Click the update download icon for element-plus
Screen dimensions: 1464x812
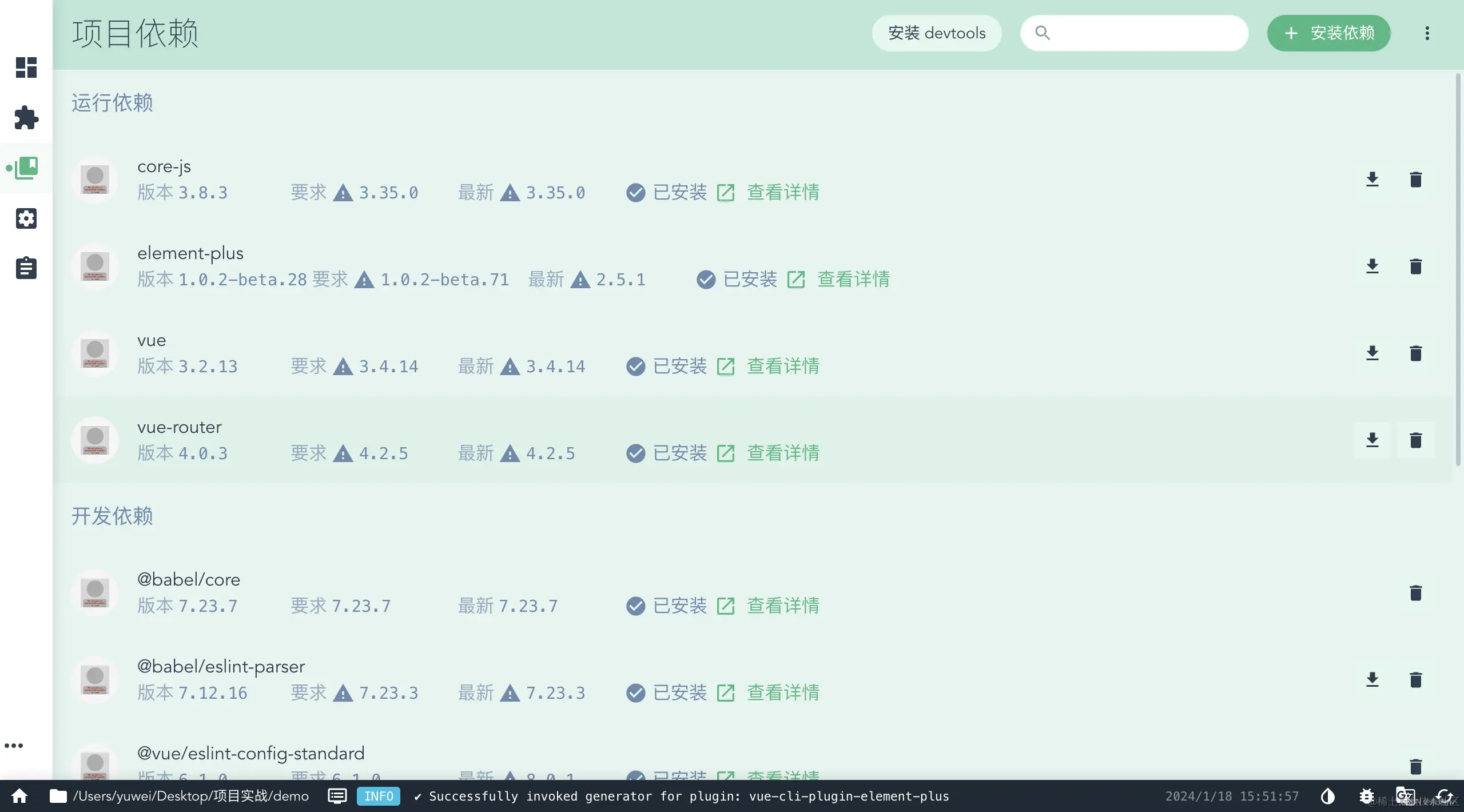tap(1372, 266)
